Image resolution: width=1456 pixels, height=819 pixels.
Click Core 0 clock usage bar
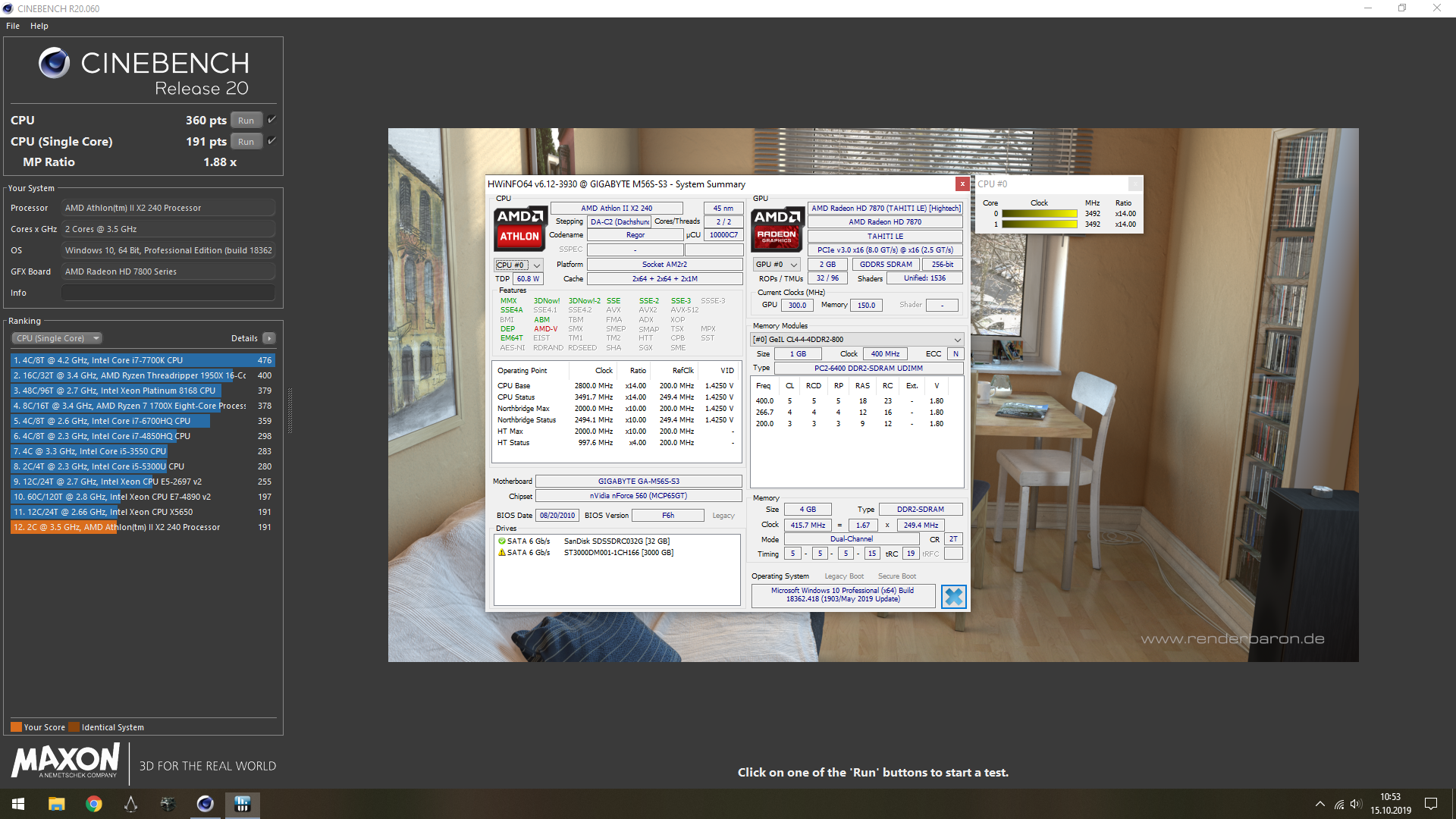tap(1039, 214)
